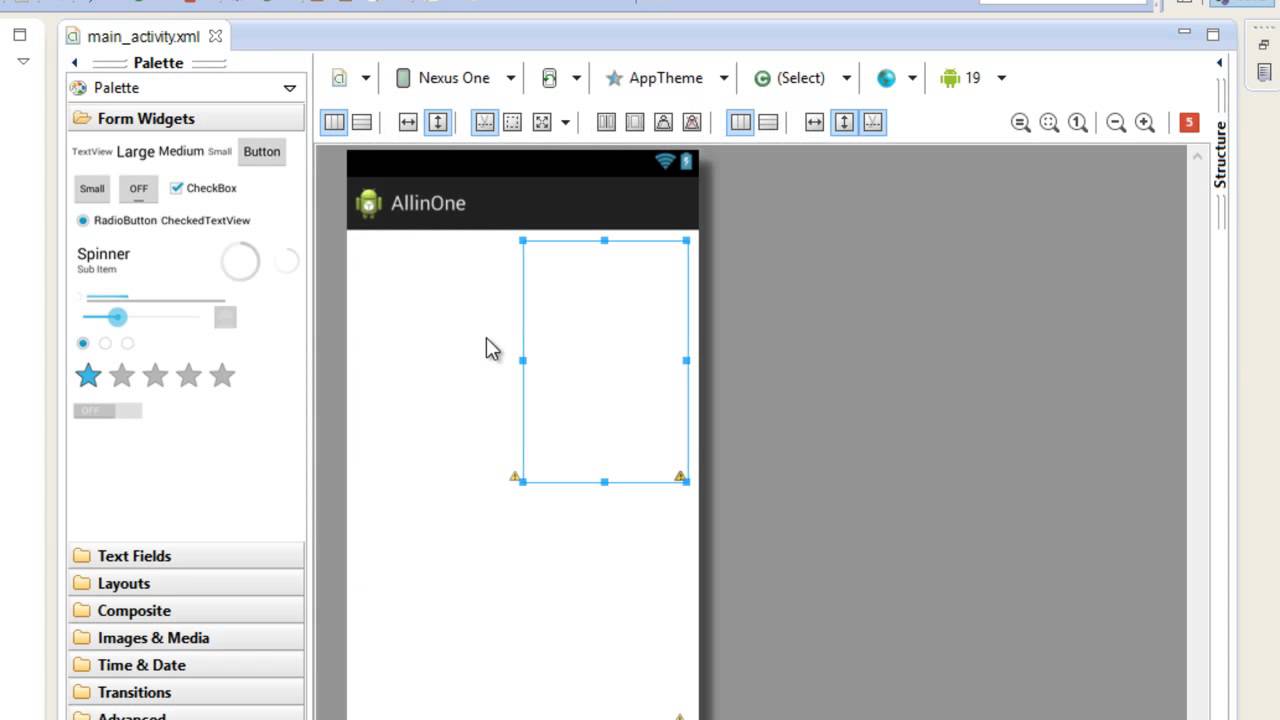1280x720 pixels.
Task: Reset zoom to 100% icon
Action: [x=1077, y=122]
